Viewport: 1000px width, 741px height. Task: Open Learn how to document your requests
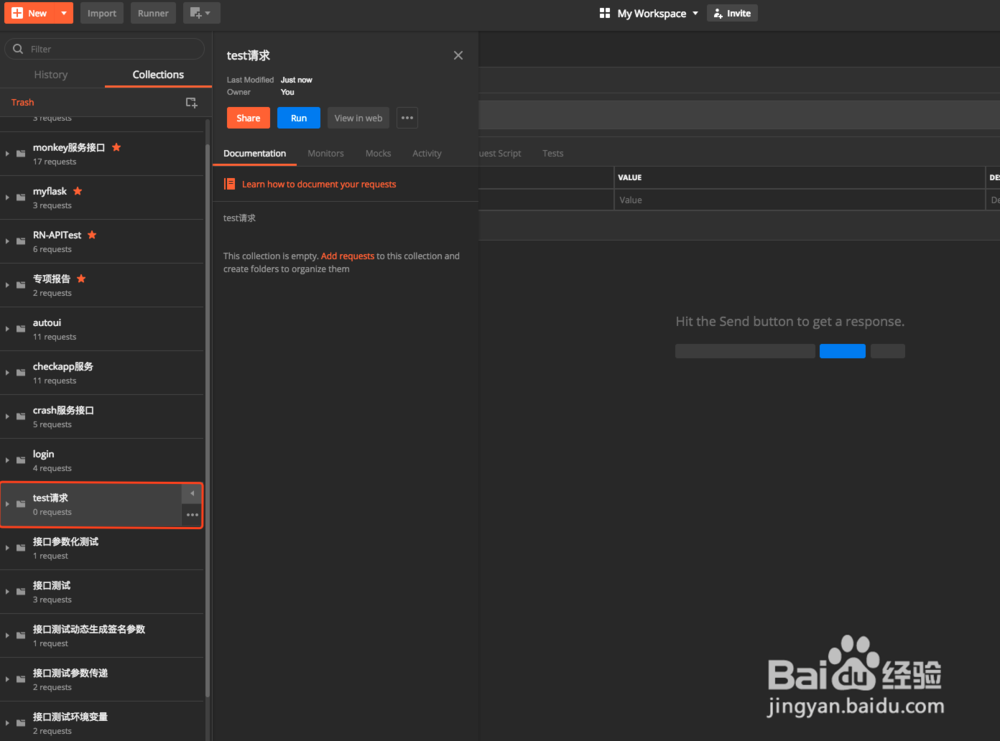pyautogui.click(x=319, y=184)
